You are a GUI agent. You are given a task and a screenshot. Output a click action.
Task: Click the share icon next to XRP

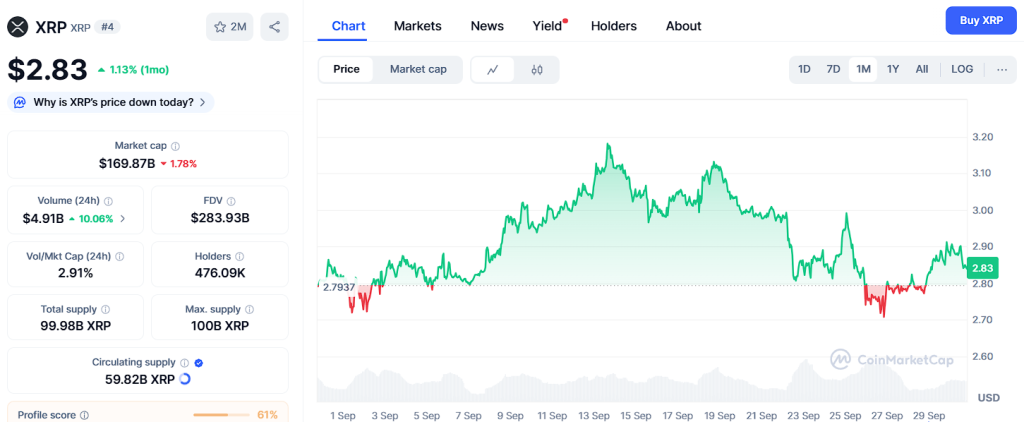274,27
